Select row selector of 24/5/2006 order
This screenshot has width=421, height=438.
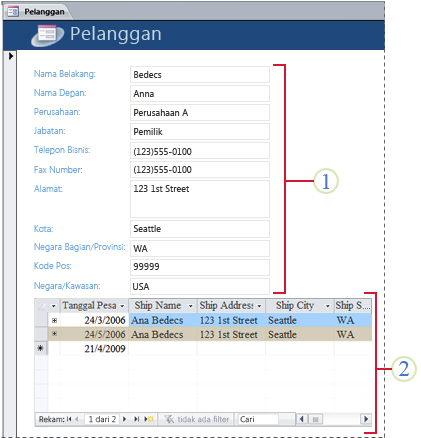pyautogui.click(x=41, y=334)
